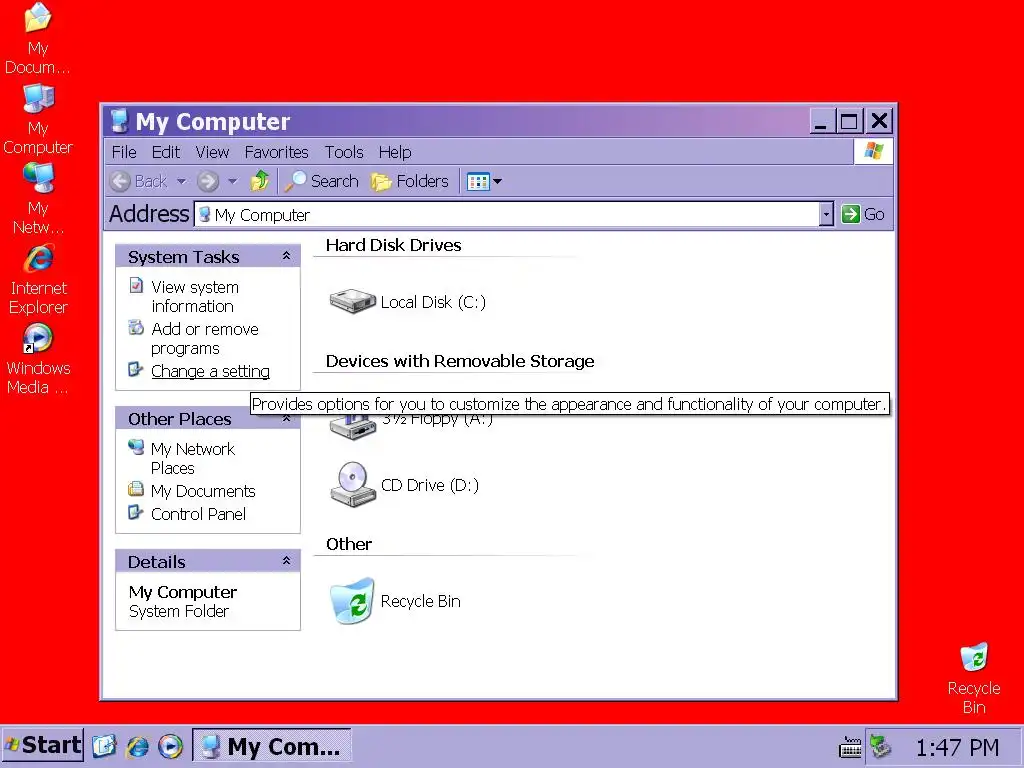
Task: Select the Windows Media Player desktop shortcut
Action: point(38,359)
